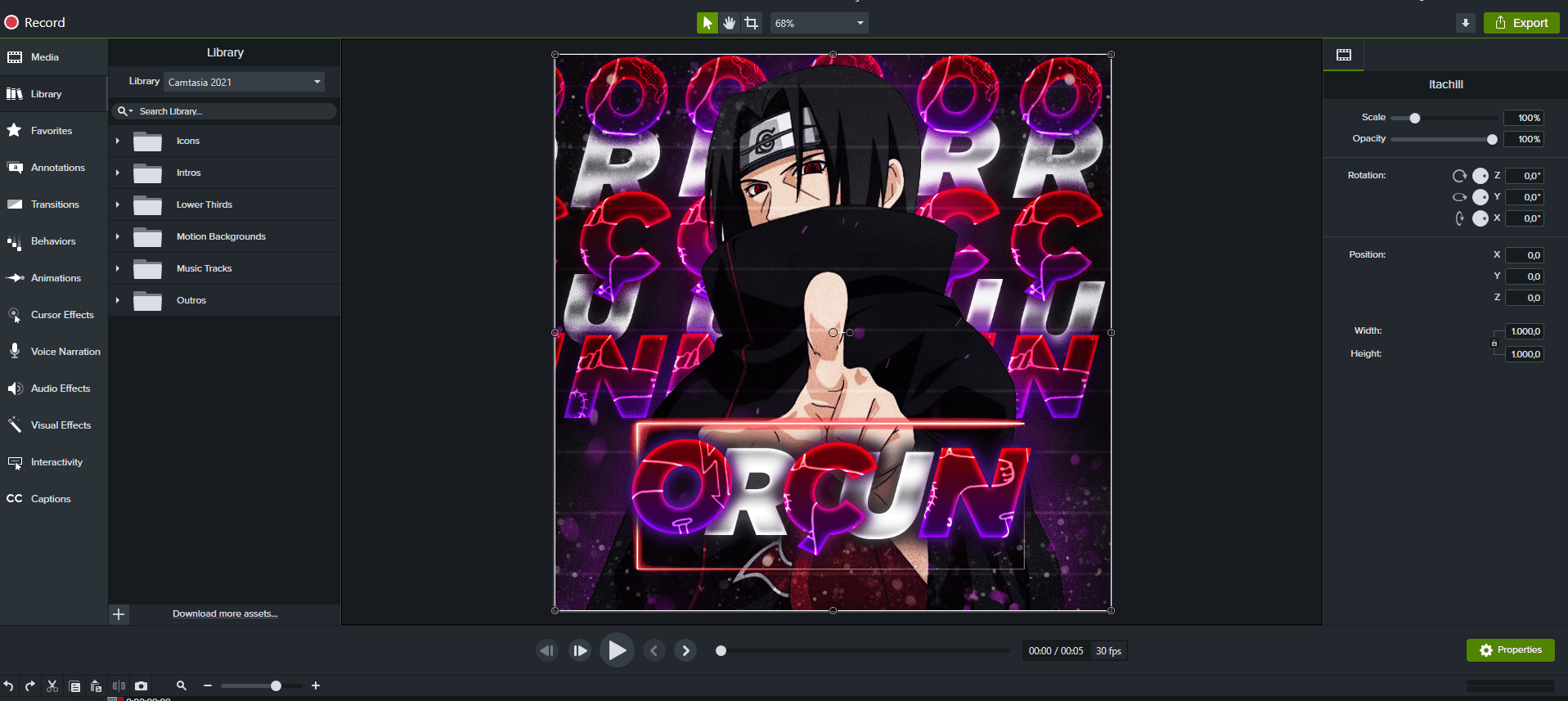
Task: Click the Position X value field
Action: 1524,255
